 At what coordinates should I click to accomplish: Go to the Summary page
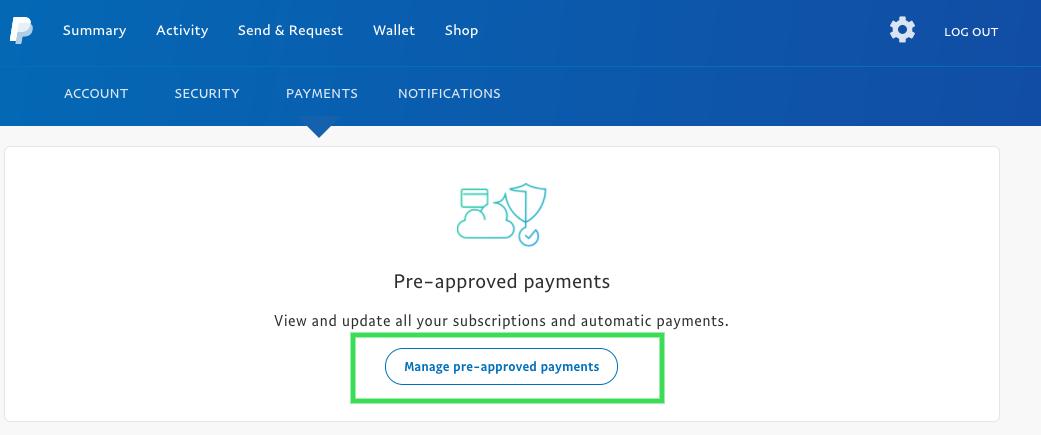[94, 31]
